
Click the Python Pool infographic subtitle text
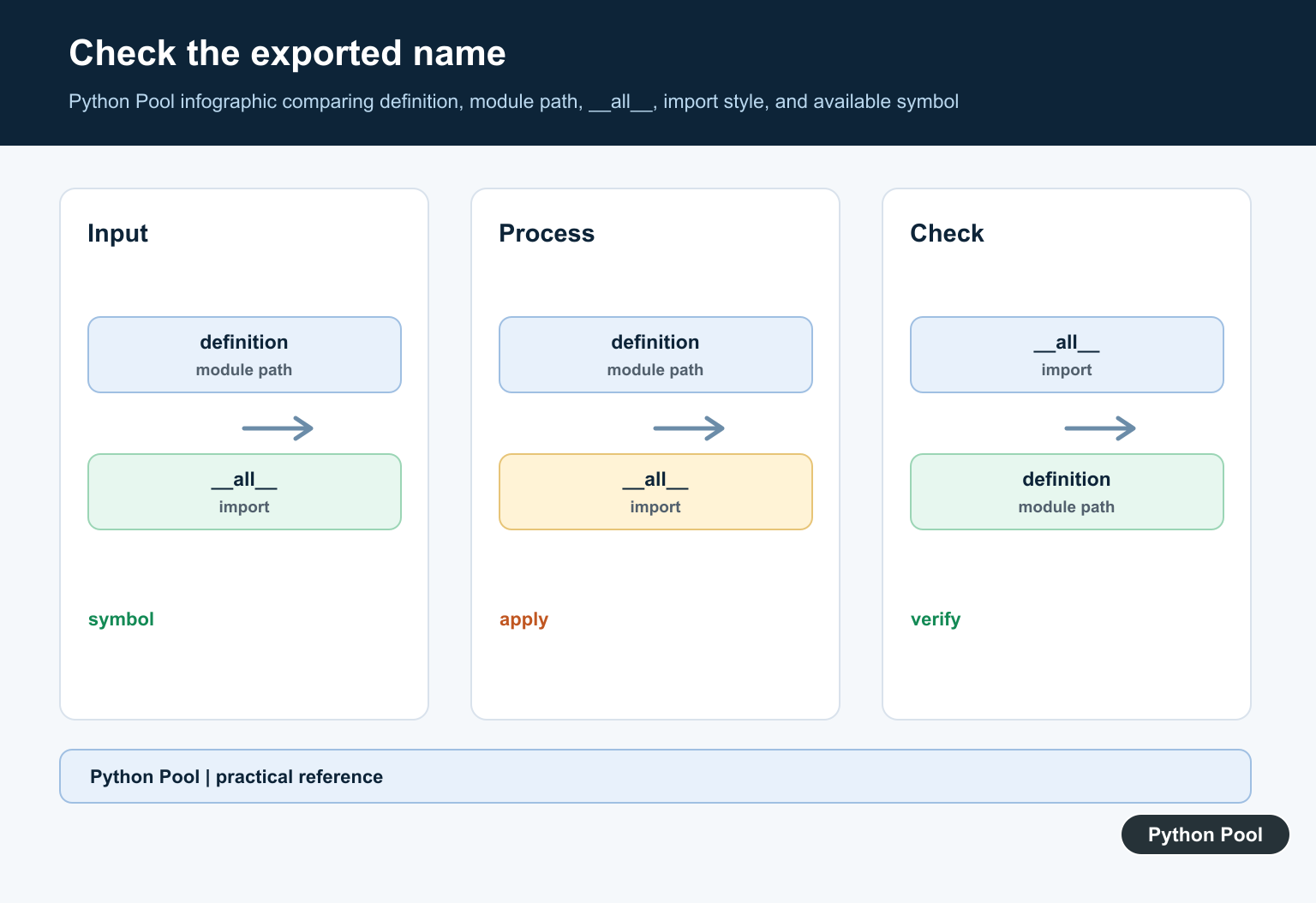(x=513, y=101)
